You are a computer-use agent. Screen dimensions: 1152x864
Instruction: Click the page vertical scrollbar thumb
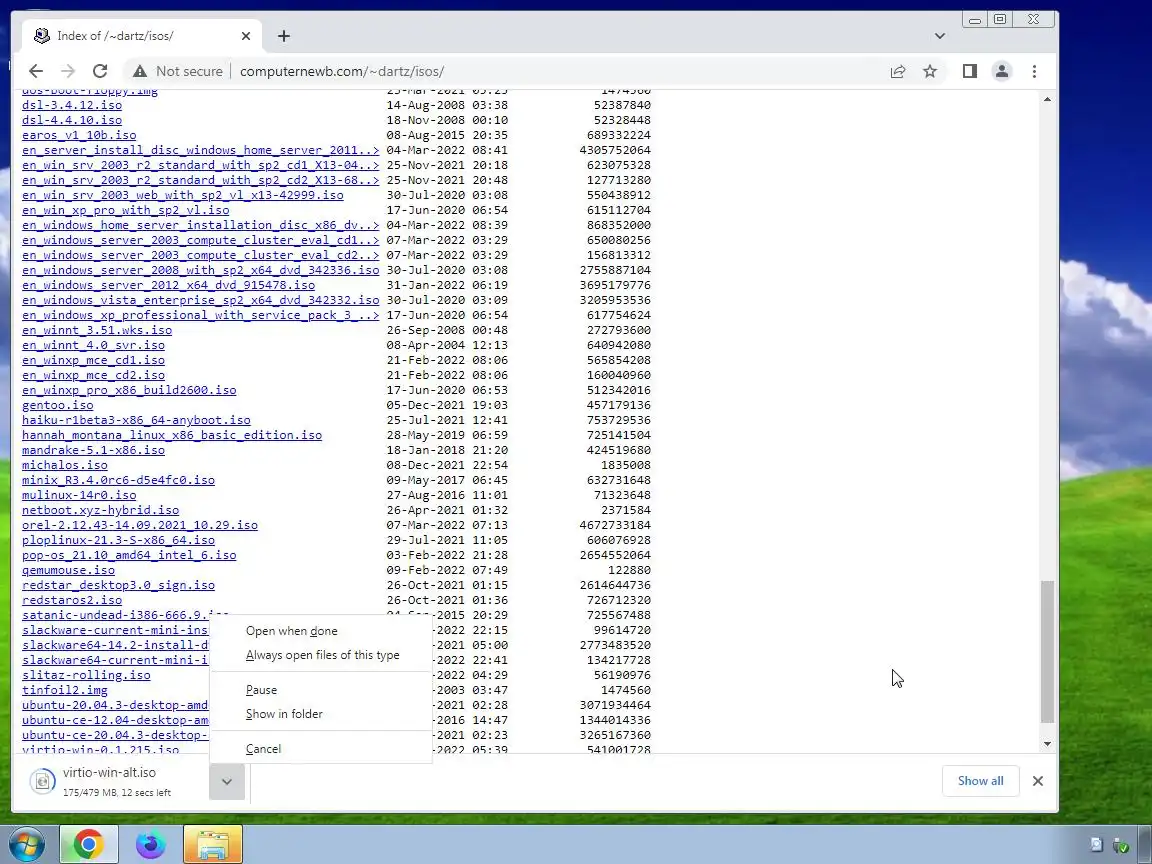[1048, 651]
